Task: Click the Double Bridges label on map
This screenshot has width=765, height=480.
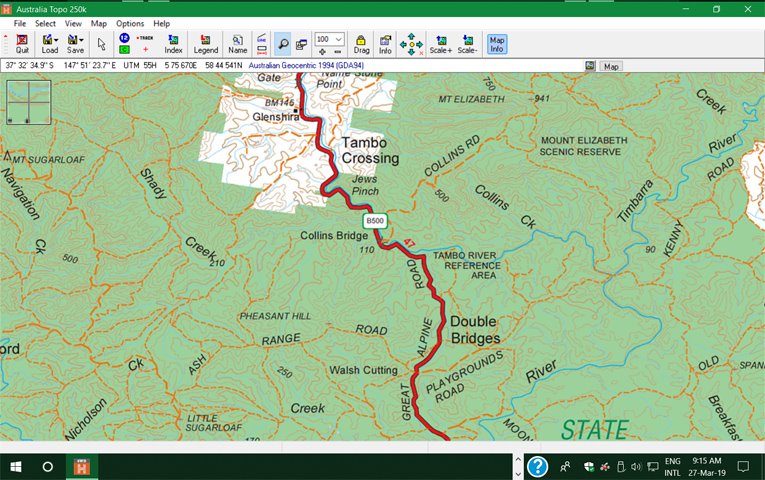Action: pos(475,330)
